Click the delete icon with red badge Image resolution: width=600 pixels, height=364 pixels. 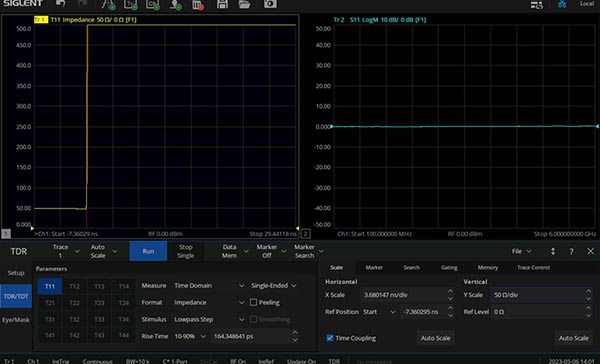[x=197, y=4]
